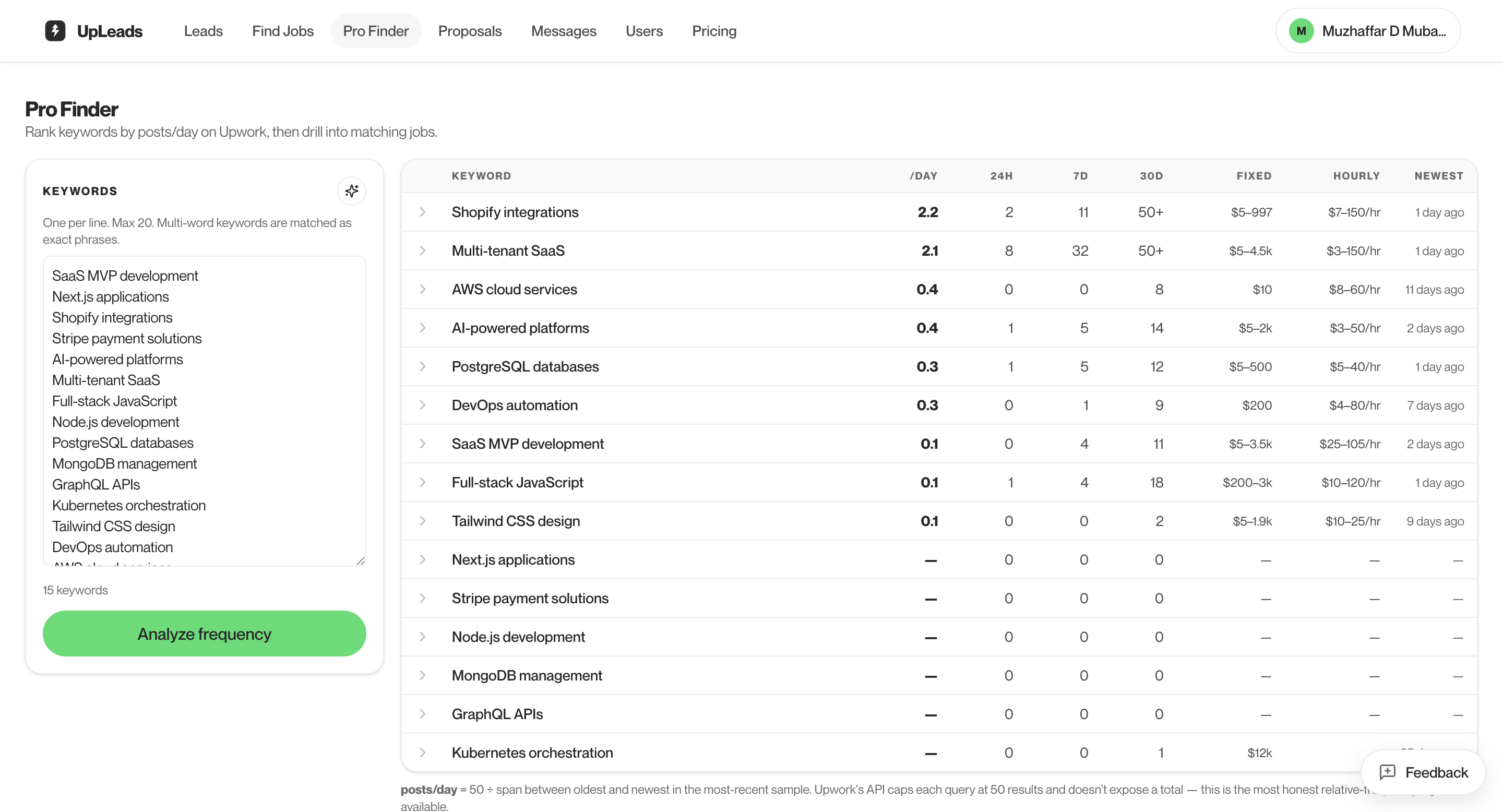Click the $25–105/hr hourly rate cell
Viewport: 1503px width, 812px height.
click(1350, 444)
